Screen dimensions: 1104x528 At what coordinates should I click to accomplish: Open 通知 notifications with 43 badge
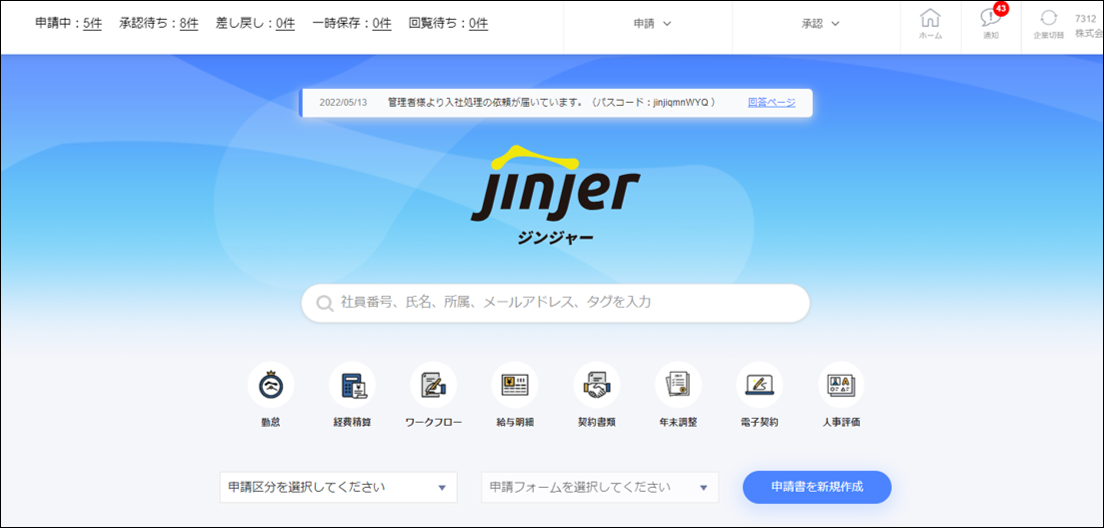(990, 24)
